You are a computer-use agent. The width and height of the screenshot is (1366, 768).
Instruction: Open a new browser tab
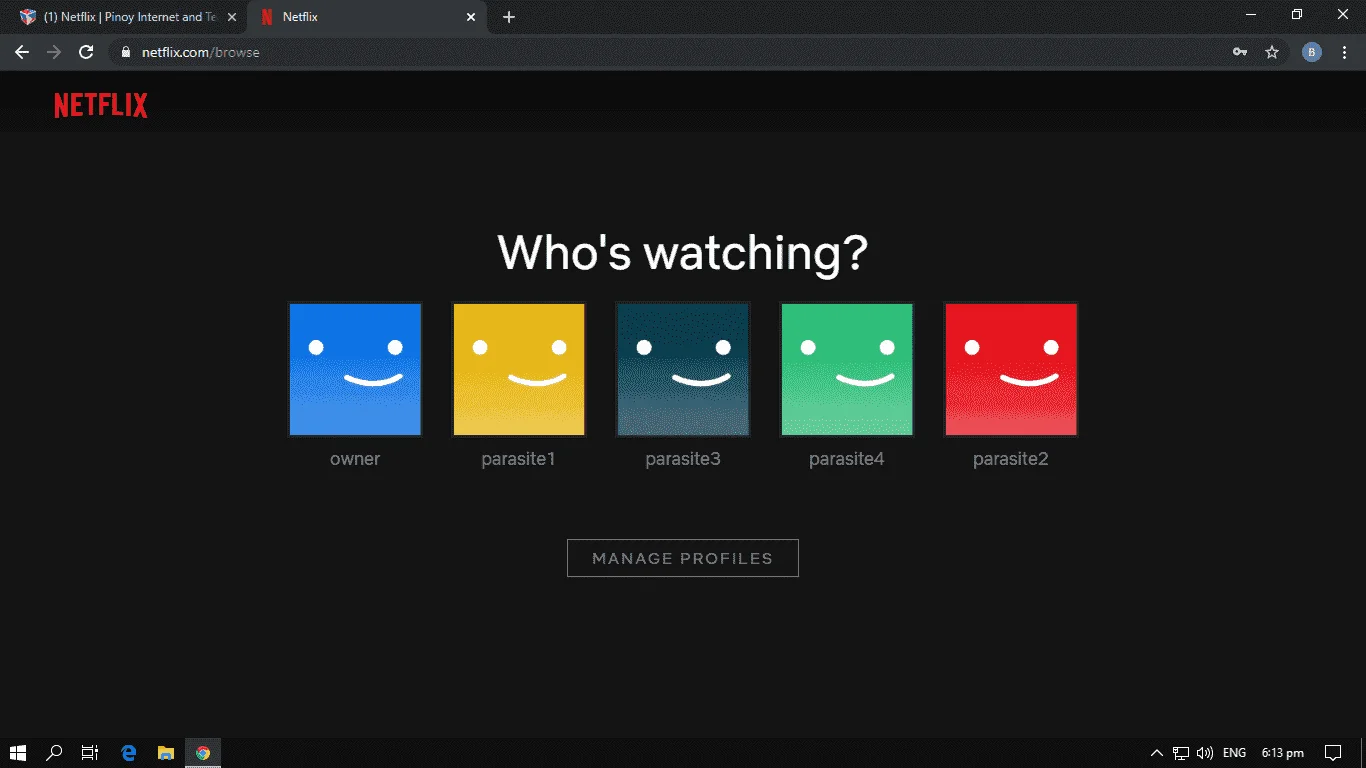[509, 17]
